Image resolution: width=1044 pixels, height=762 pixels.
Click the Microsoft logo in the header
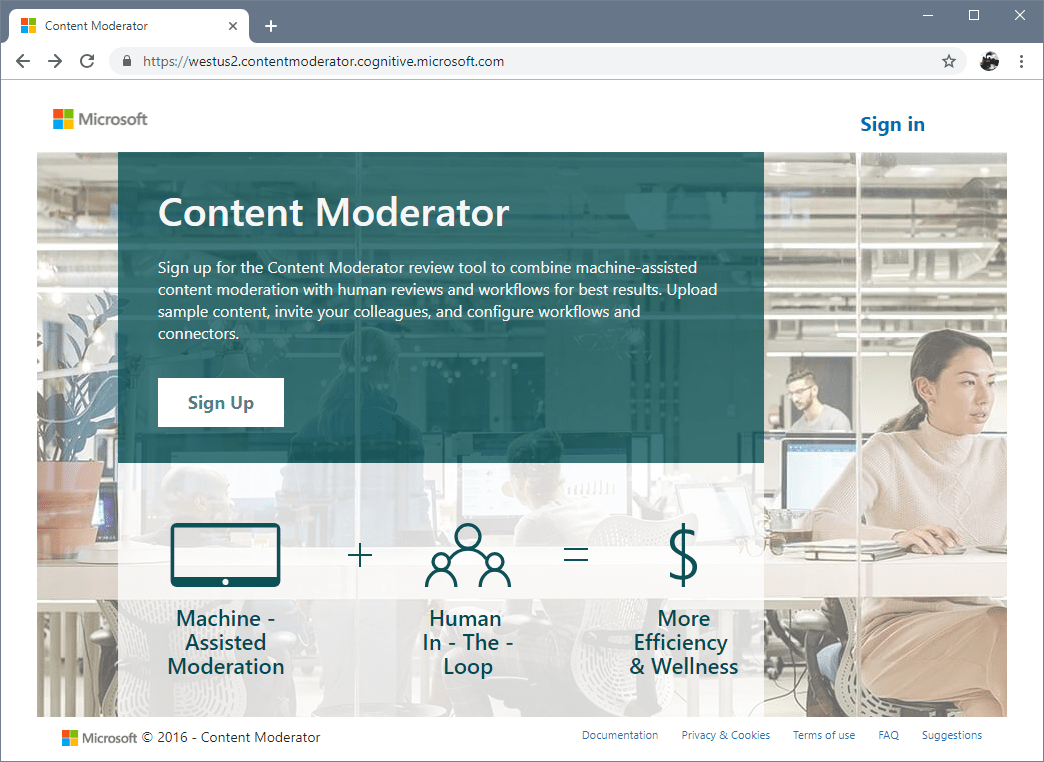(101, 119)
